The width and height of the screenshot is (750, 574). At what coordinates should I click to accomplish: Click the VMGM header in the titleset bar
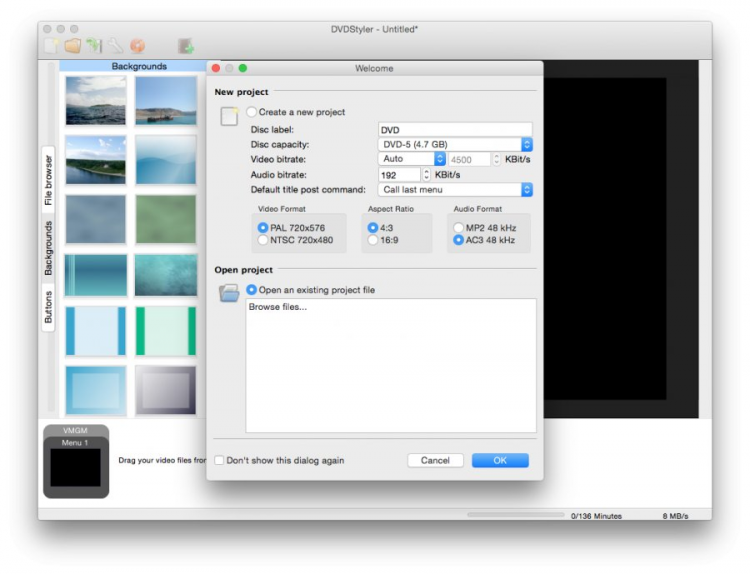(x=76, y=430)
